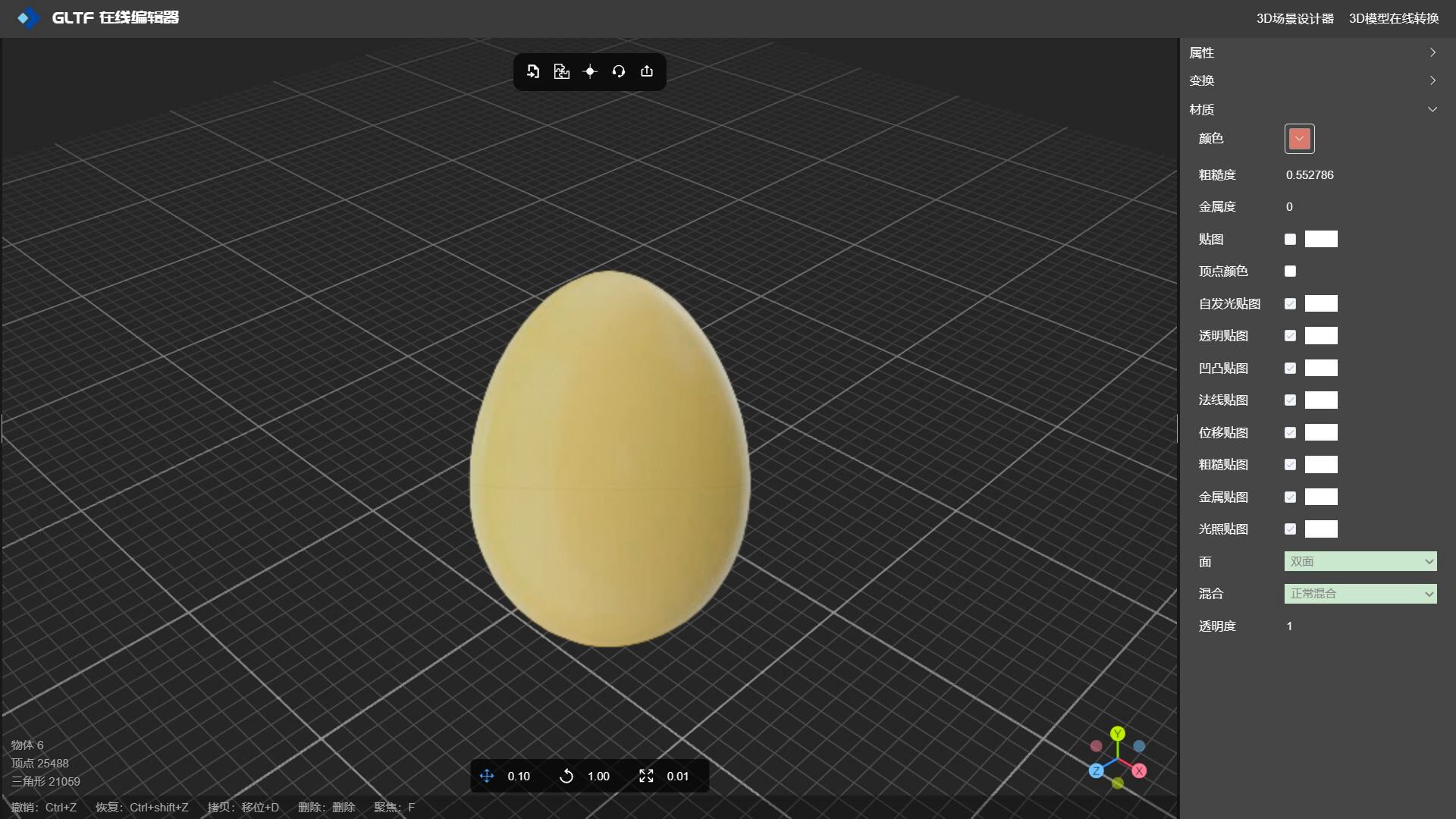Select the crosshair focus tool
The image size is (1456, 819).
click(x=590, y=71)
